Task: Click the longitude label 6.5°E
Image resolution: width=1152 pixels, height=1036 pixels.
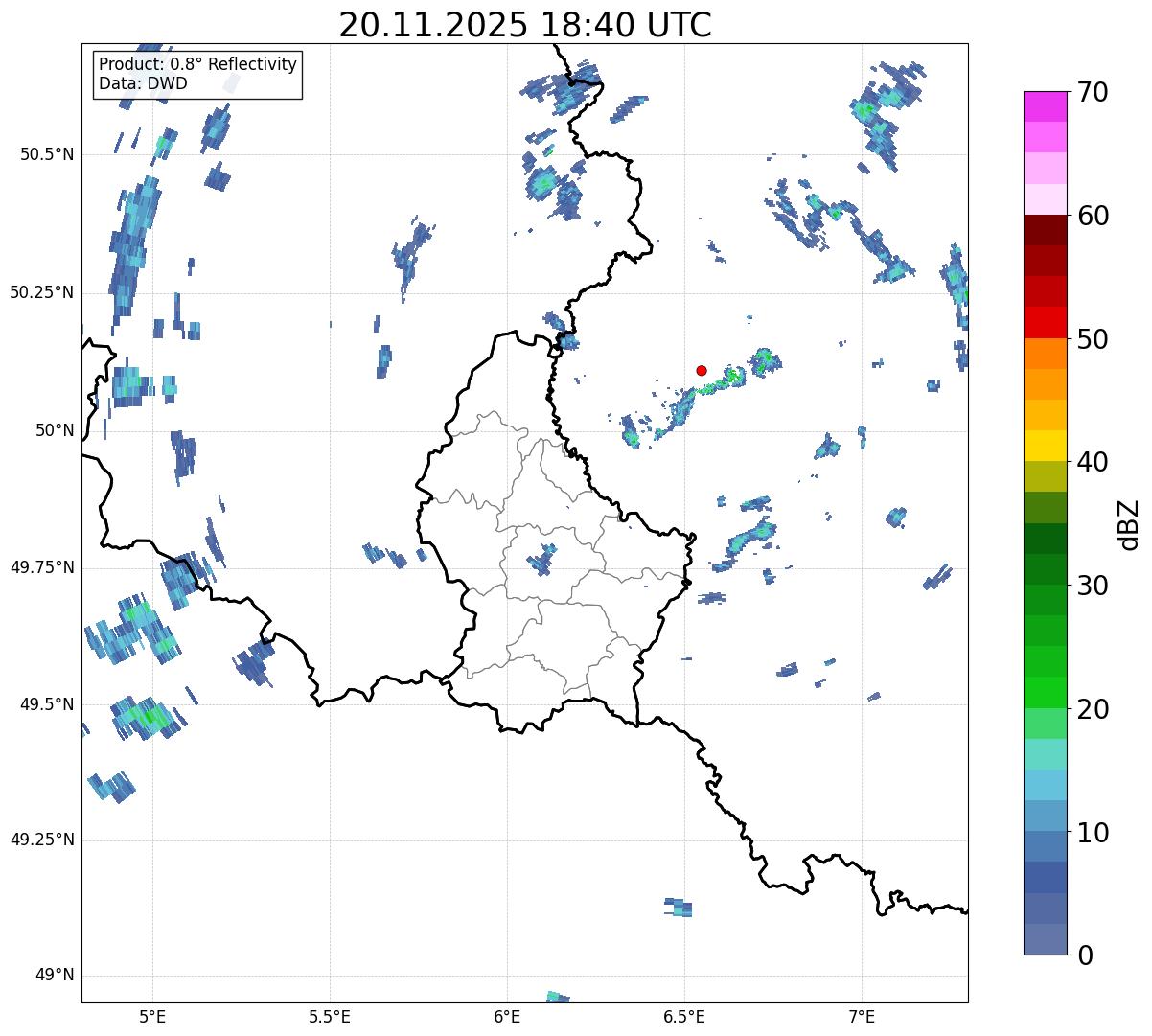Action: [x=684, y=1017]
